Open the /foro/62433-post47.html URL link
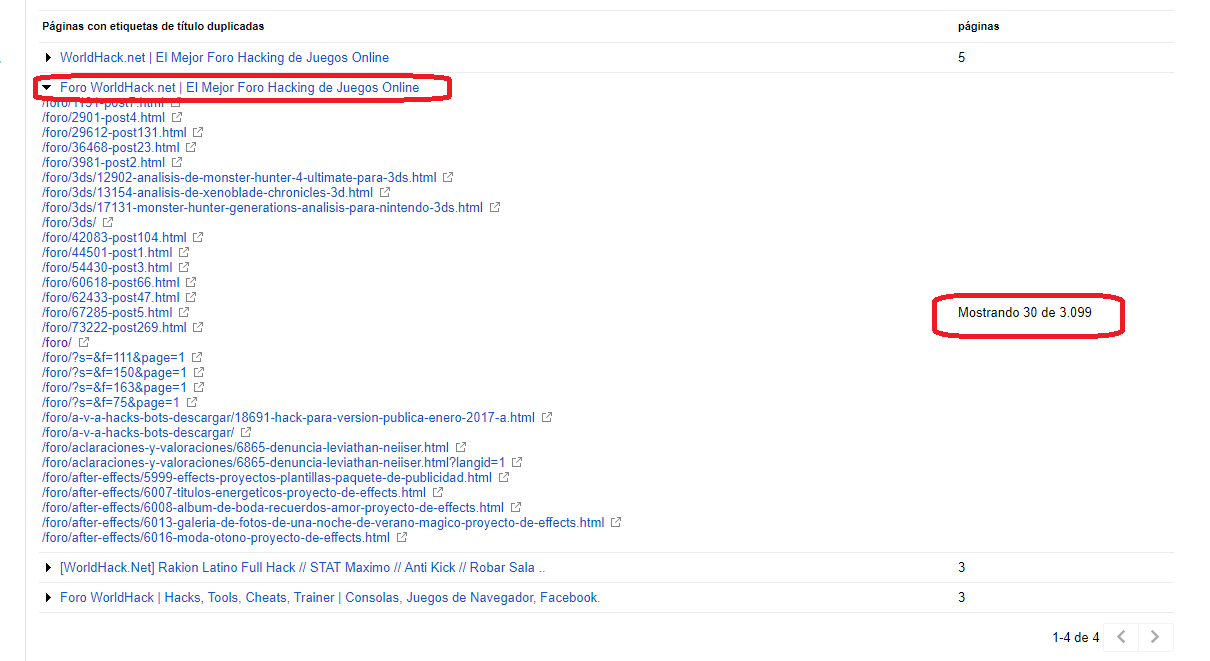The height and width of the screenshot is (661, 1210). tap(111, 297)
